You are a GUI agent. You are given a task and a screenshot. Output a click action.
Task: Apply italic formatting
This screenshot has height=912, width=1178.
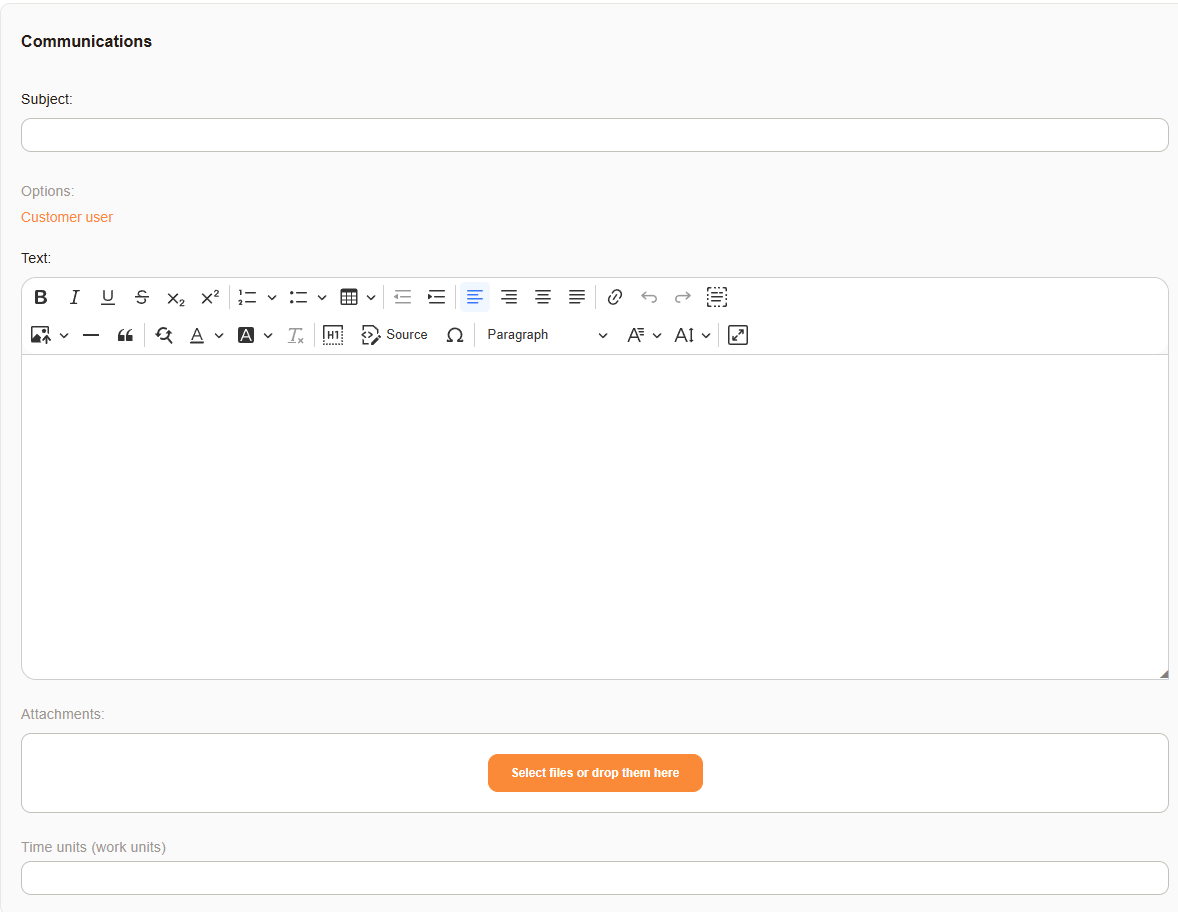pyautogui.click(x=74, y=297)
